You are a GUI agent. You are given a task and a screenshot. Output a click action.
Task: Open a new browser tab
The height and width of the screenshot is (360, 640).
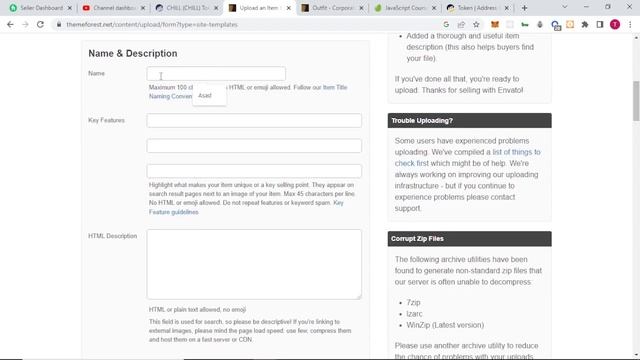click(x=524, y=8)
